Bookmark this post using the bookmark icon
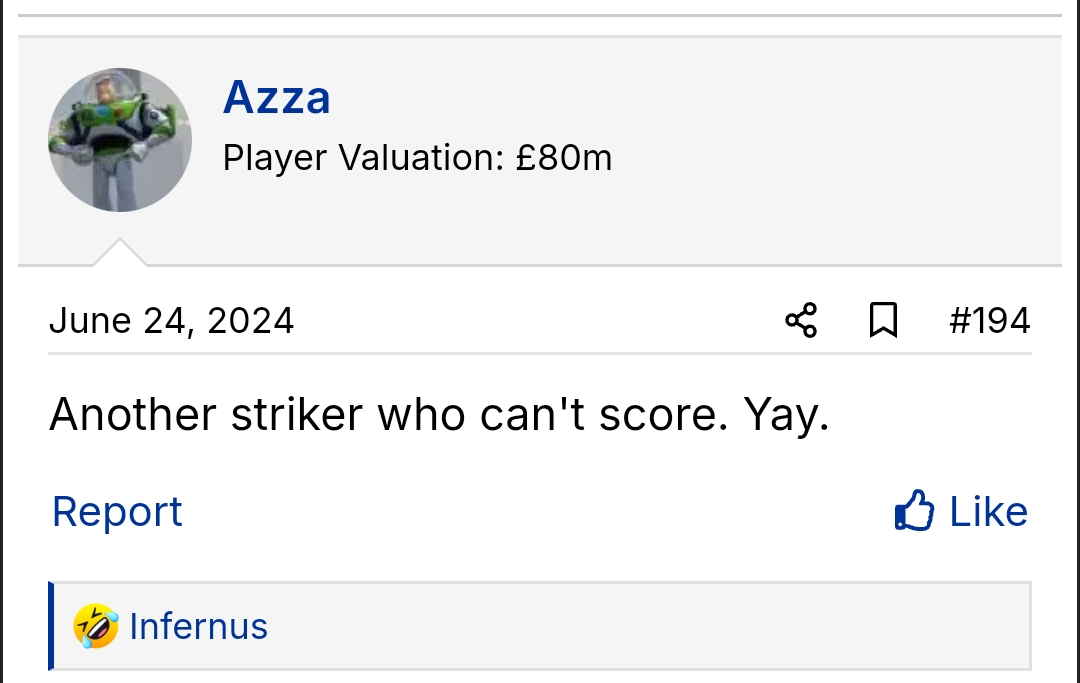 (883, 321)
